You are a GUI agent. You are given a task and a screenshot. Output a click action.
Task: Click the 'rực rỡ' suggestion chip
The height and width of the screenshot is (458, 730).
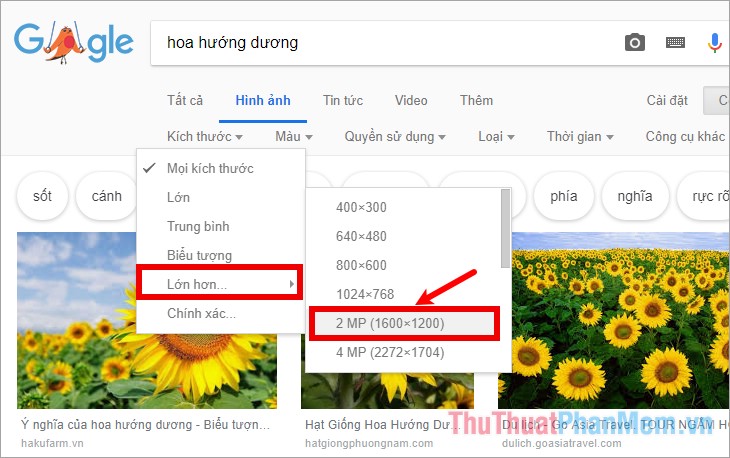click(704, 196)
